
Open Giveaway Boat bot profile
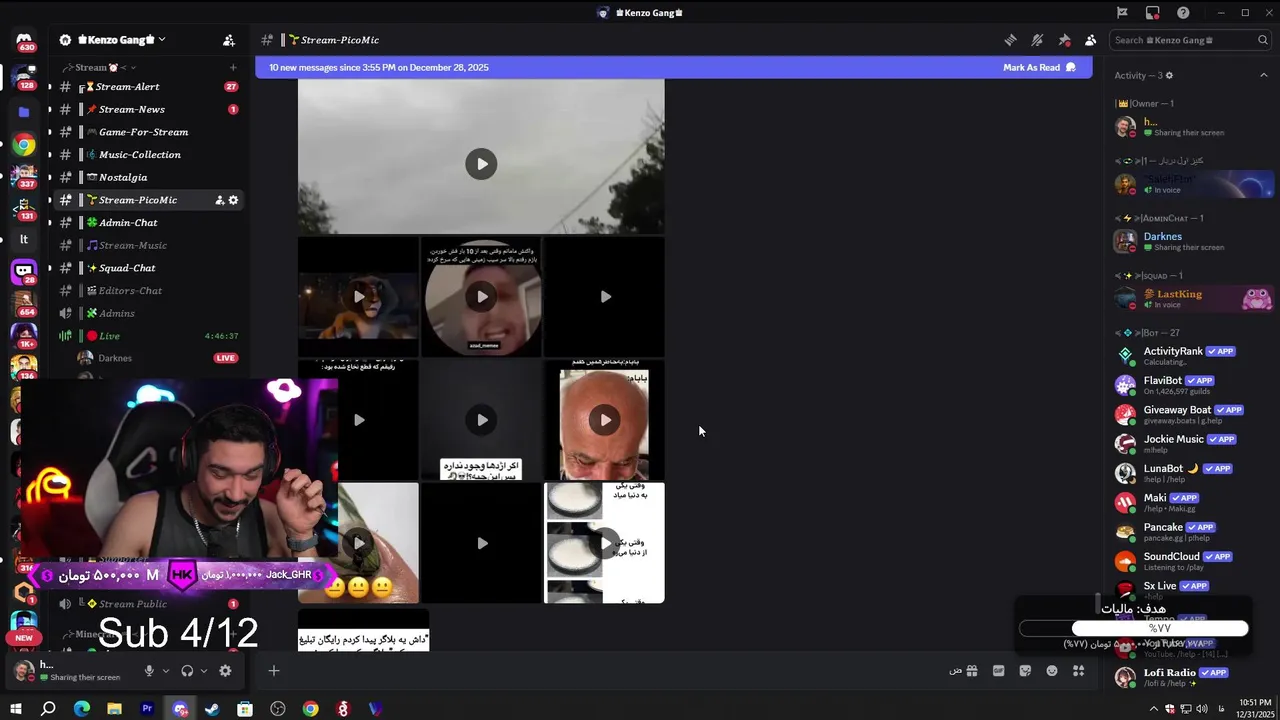point(1193,414)
